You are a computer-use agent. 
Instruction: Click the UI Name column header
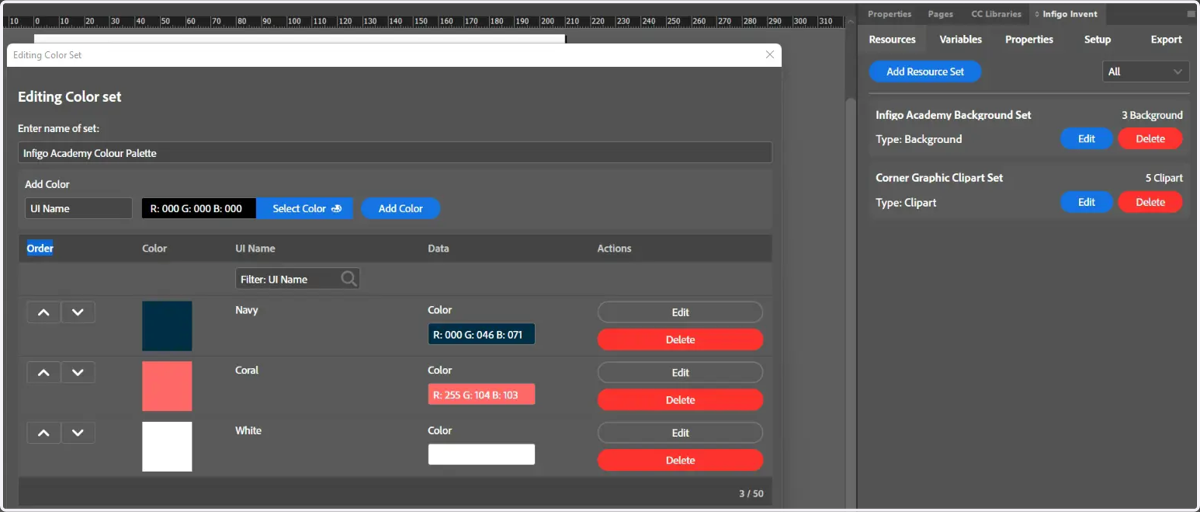pos(255,248)
